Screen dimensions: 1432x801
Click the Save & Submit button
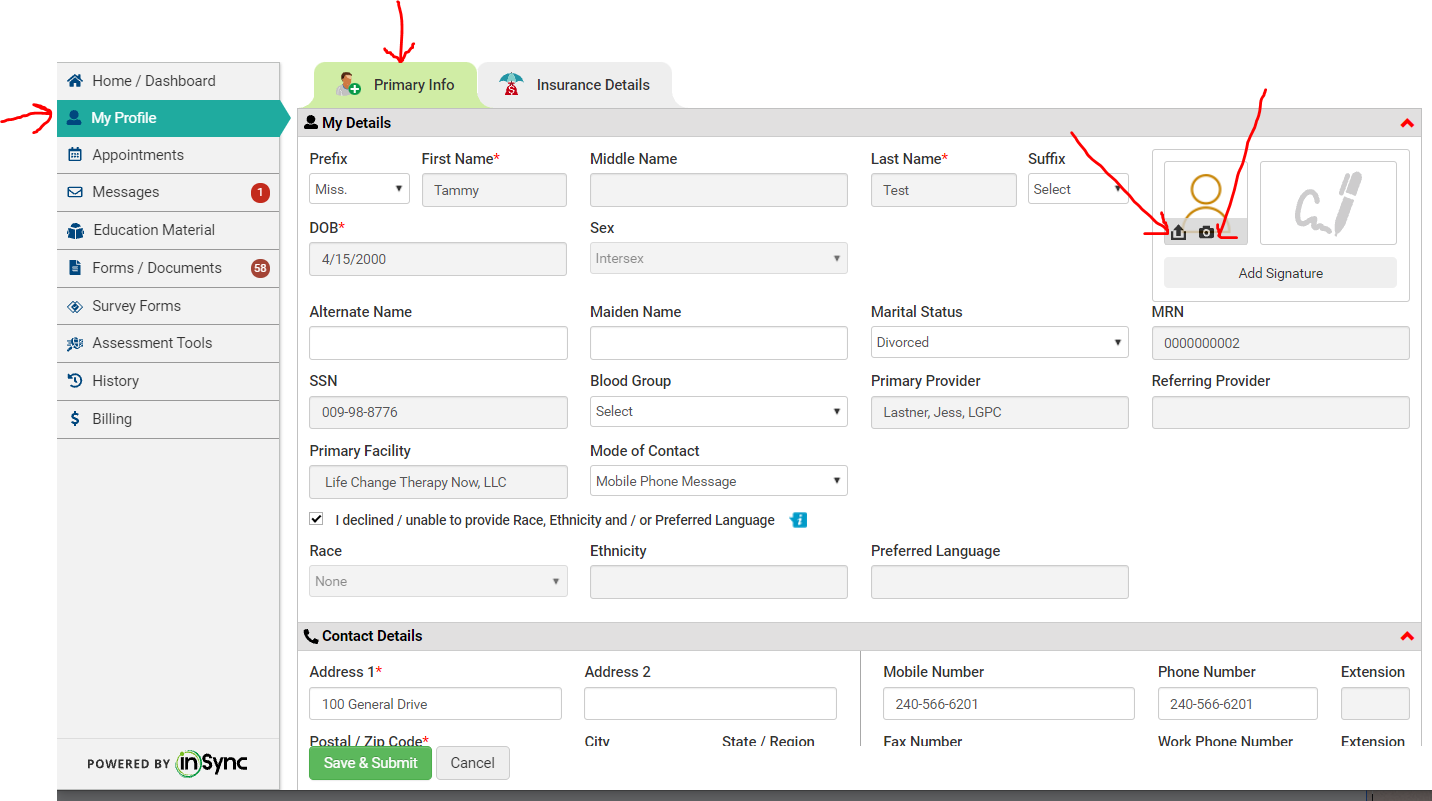370,763
